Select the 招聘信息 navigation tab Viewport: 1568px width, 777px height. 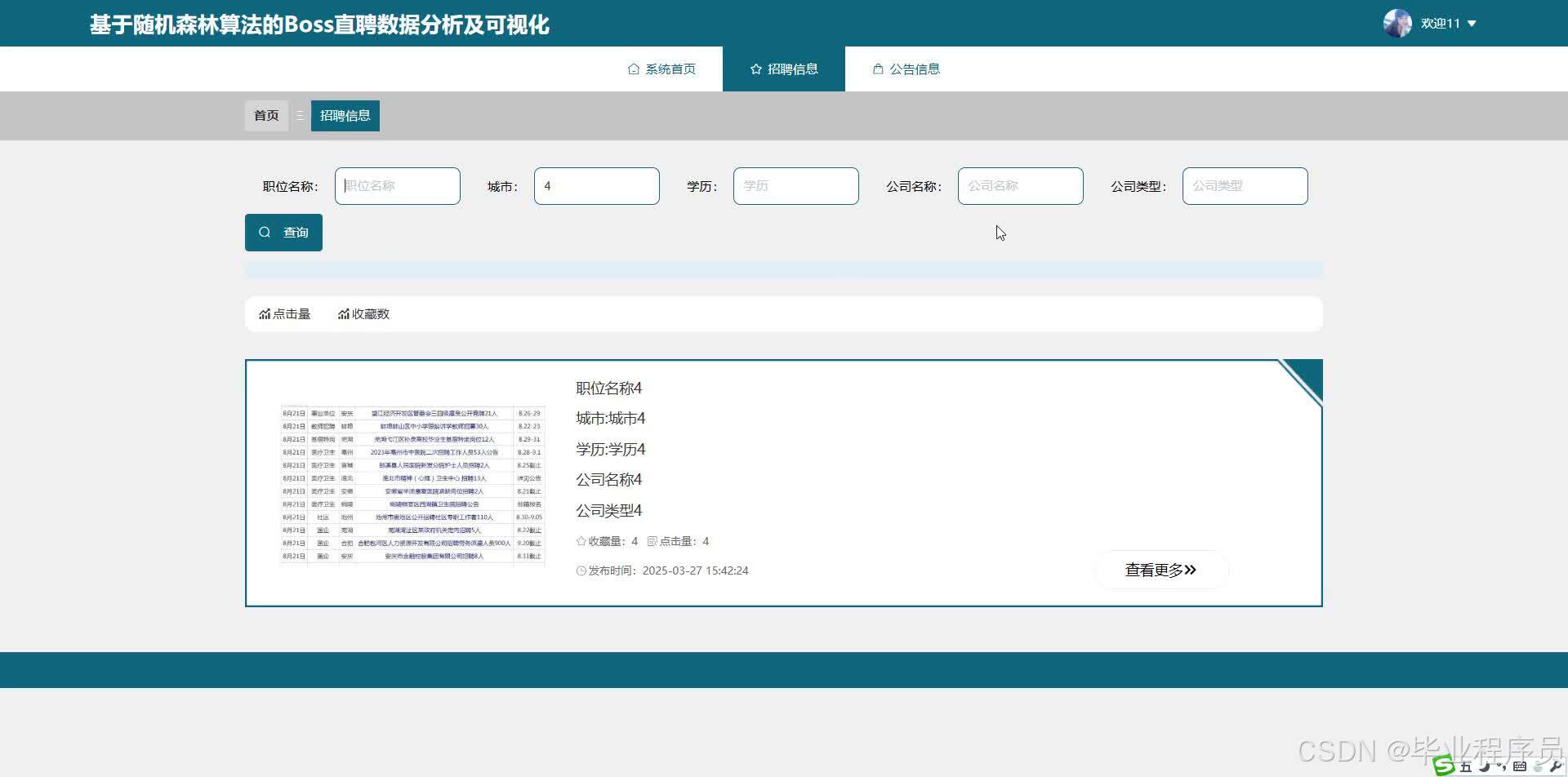tap(784, 69)
